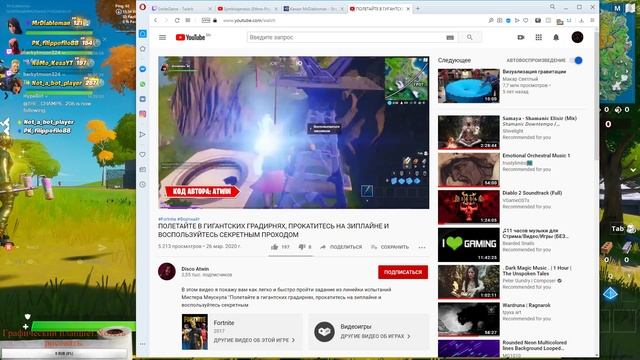
Task: Click СОХРАНИТЬ save button
Action: tap(390, 247)
